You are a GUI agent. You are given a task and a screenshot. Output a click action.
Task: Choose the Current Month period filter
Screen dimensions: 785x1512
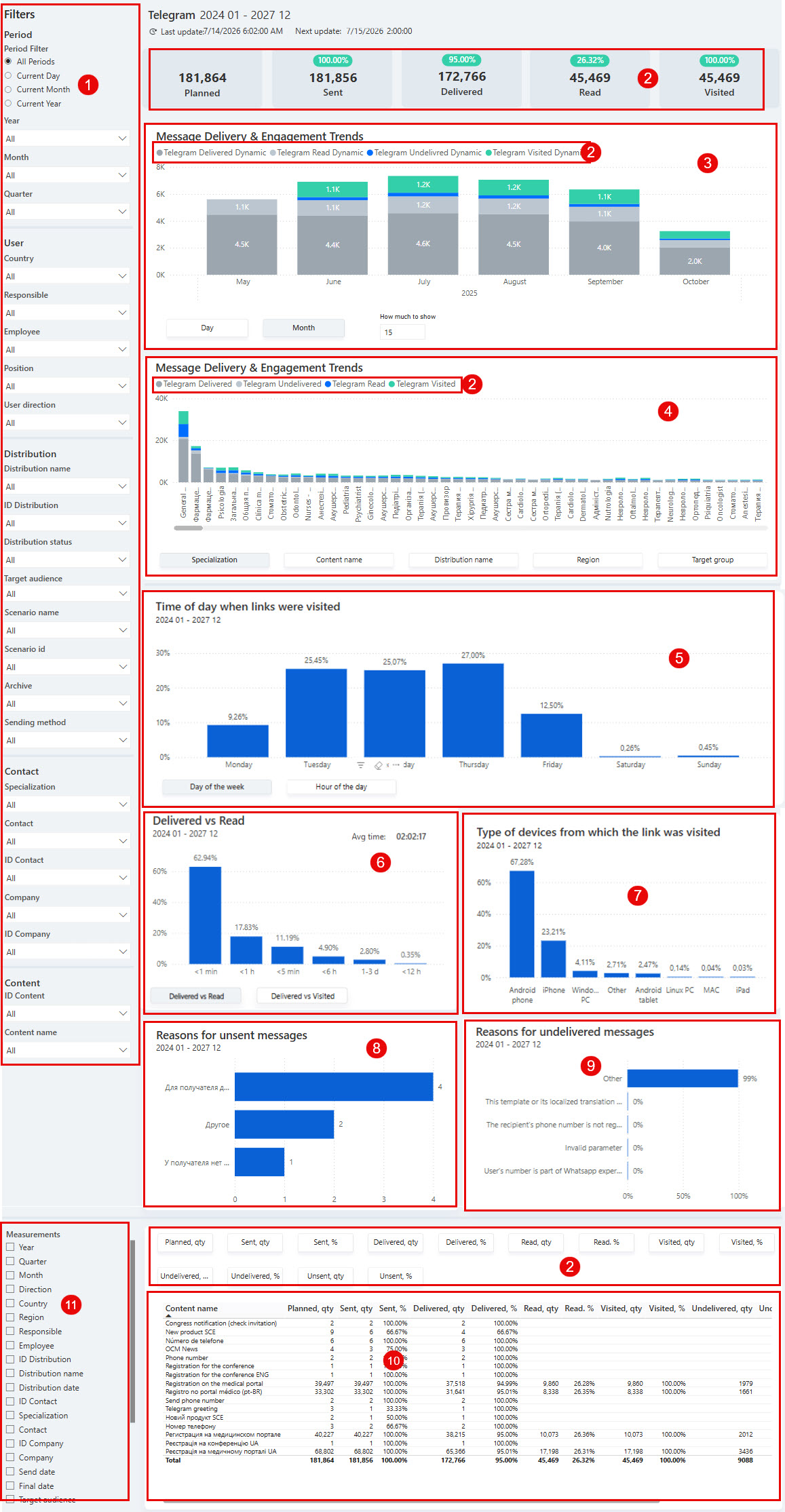[x=8, y=89]
